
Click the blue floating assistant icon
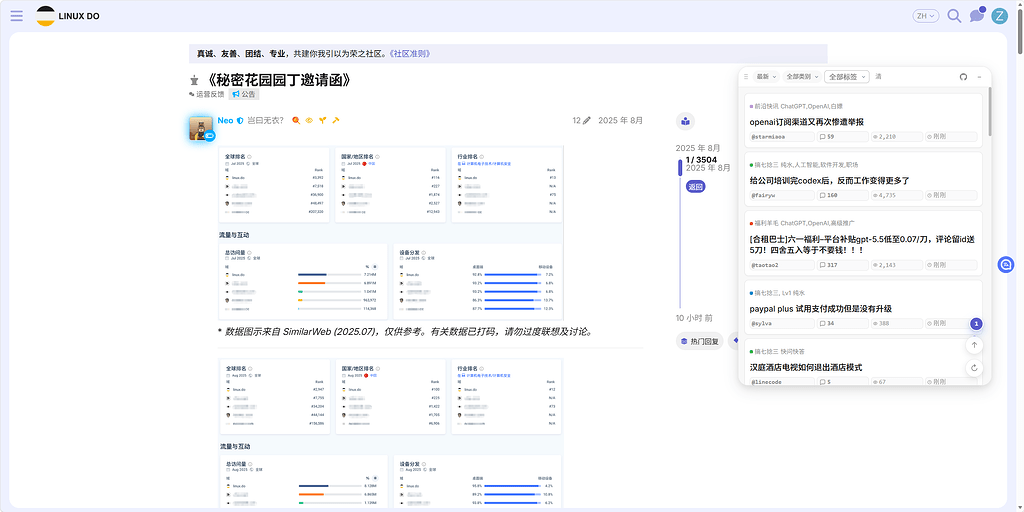click(1006, 264)
